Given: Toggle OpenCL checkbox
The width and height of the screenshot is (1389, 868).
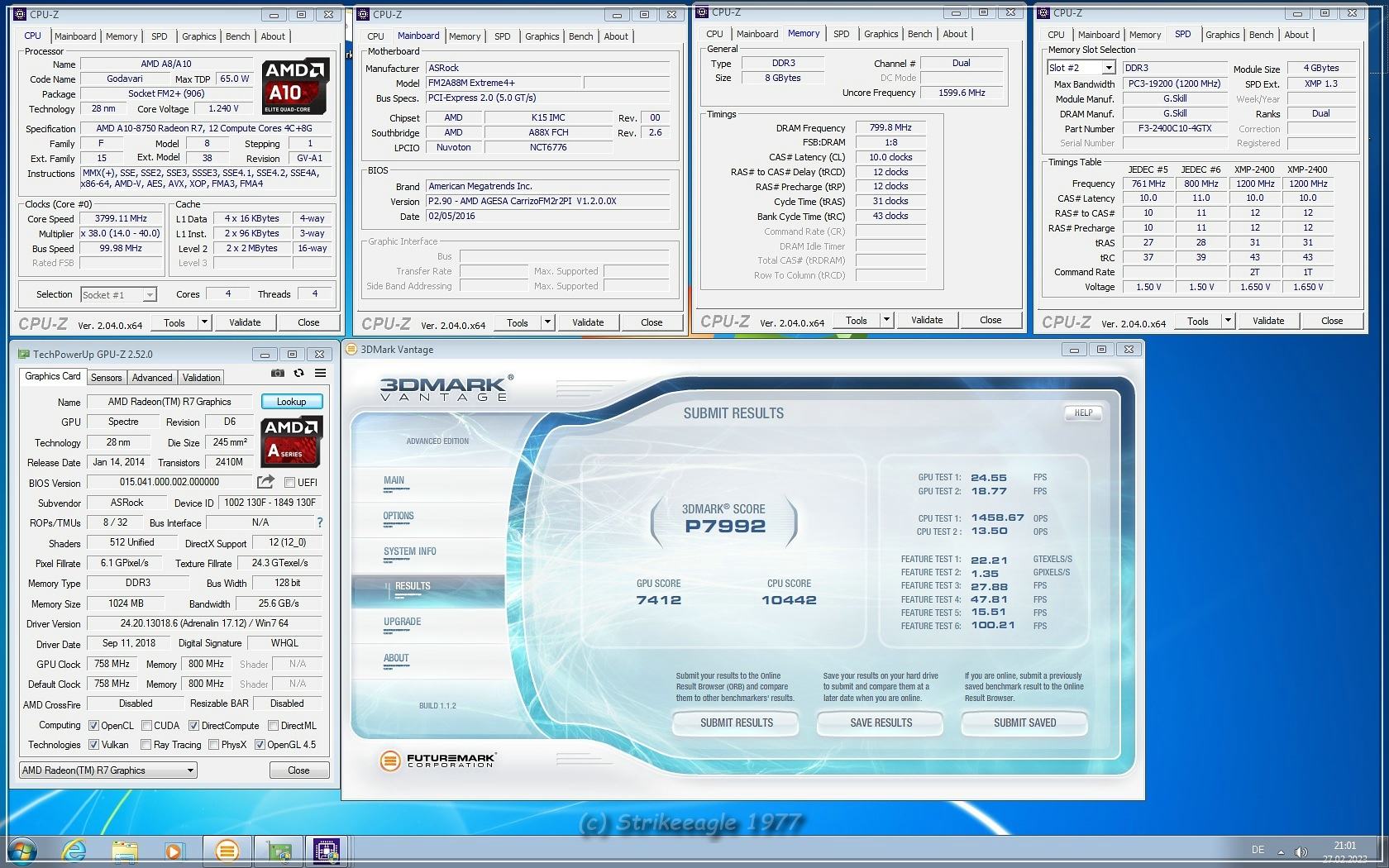Looking at the screenshot, I should [x=94, y=725].
